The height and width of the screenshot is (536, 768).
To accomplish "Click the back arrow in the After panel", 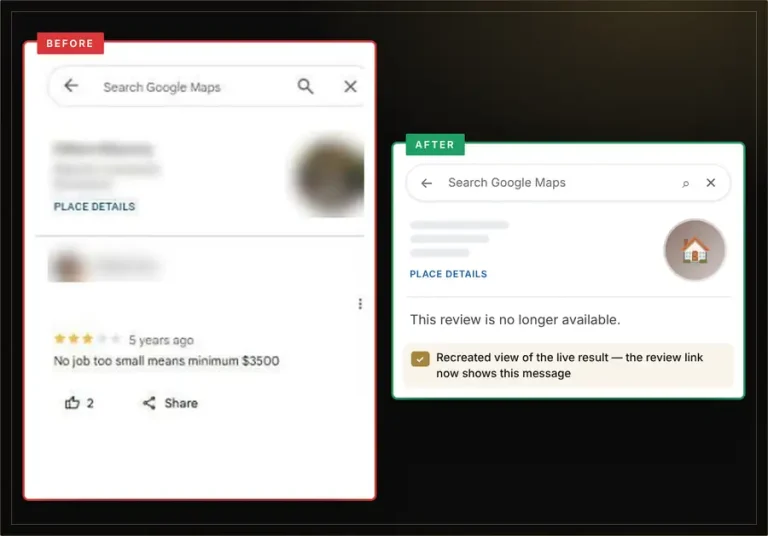I will (427, 183).
